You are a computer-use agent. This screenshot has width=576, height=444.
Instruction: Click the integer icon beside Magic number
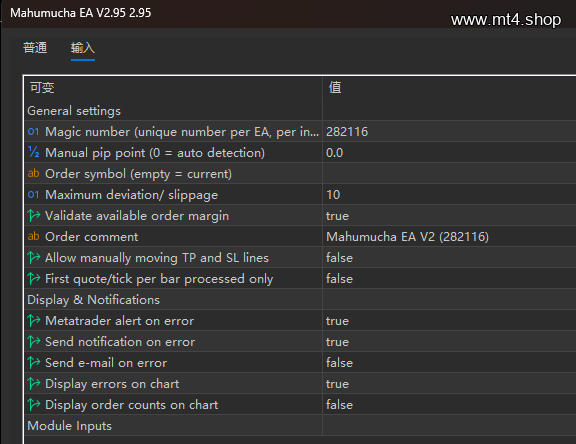coord(33,131)
